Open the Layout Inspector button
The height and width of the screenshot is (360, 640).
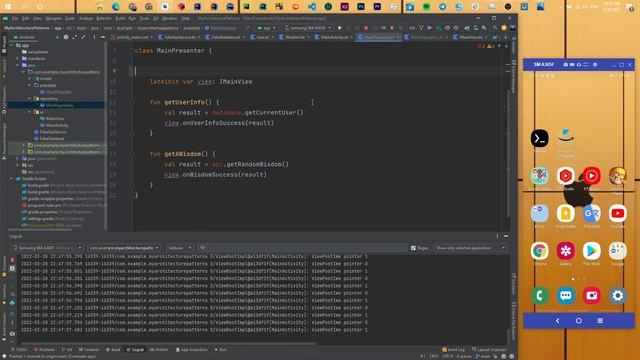point(489,350)
